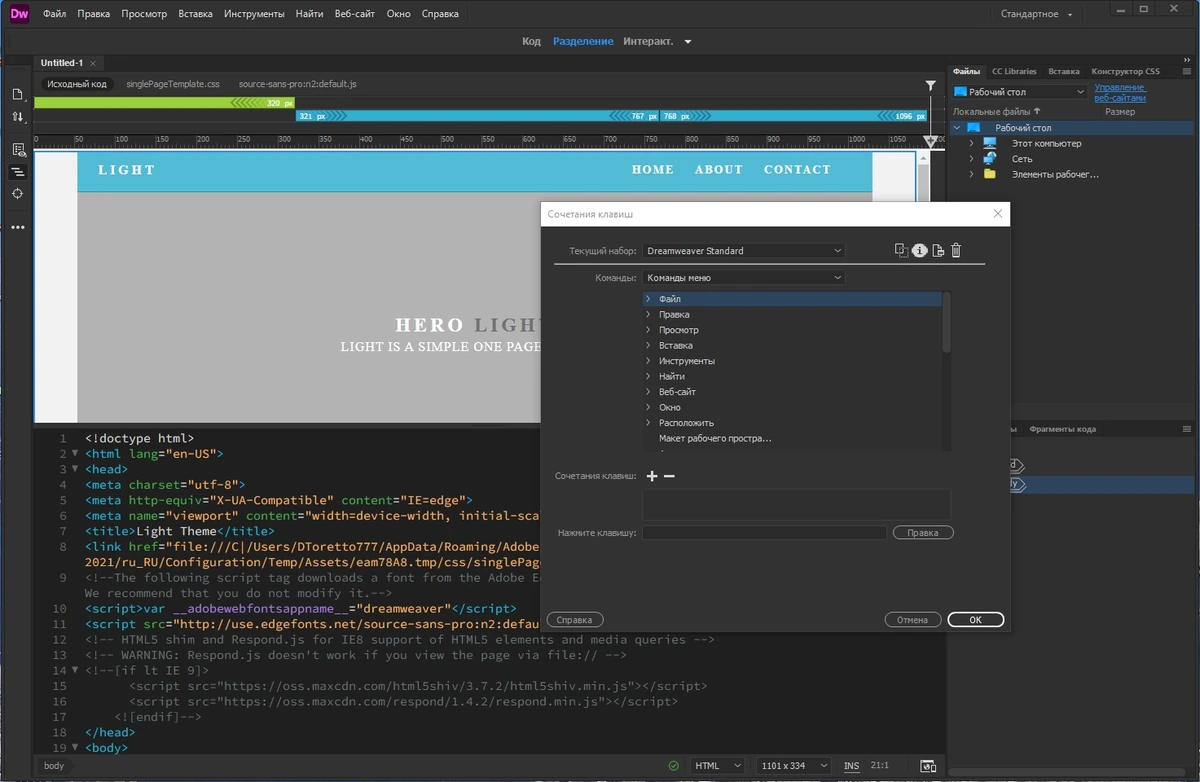This screenshot has width=1200, height=782.
Task: Switch to the CC Libraries tab
Action: pyautogui.click(x=1014, y=71)
